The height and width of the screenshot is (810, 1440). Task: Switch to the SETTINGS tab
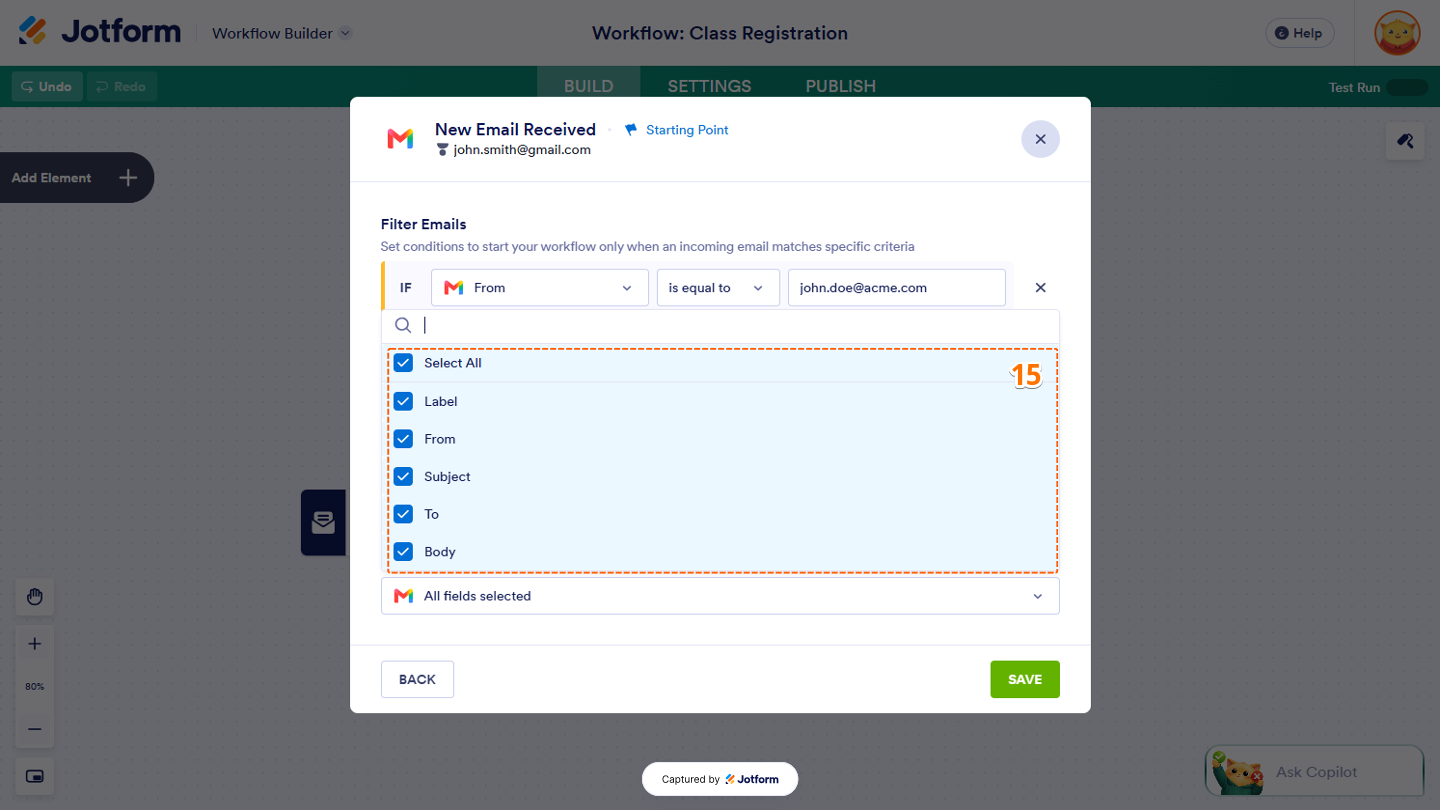pyautogui.click(x=709, y=86)
